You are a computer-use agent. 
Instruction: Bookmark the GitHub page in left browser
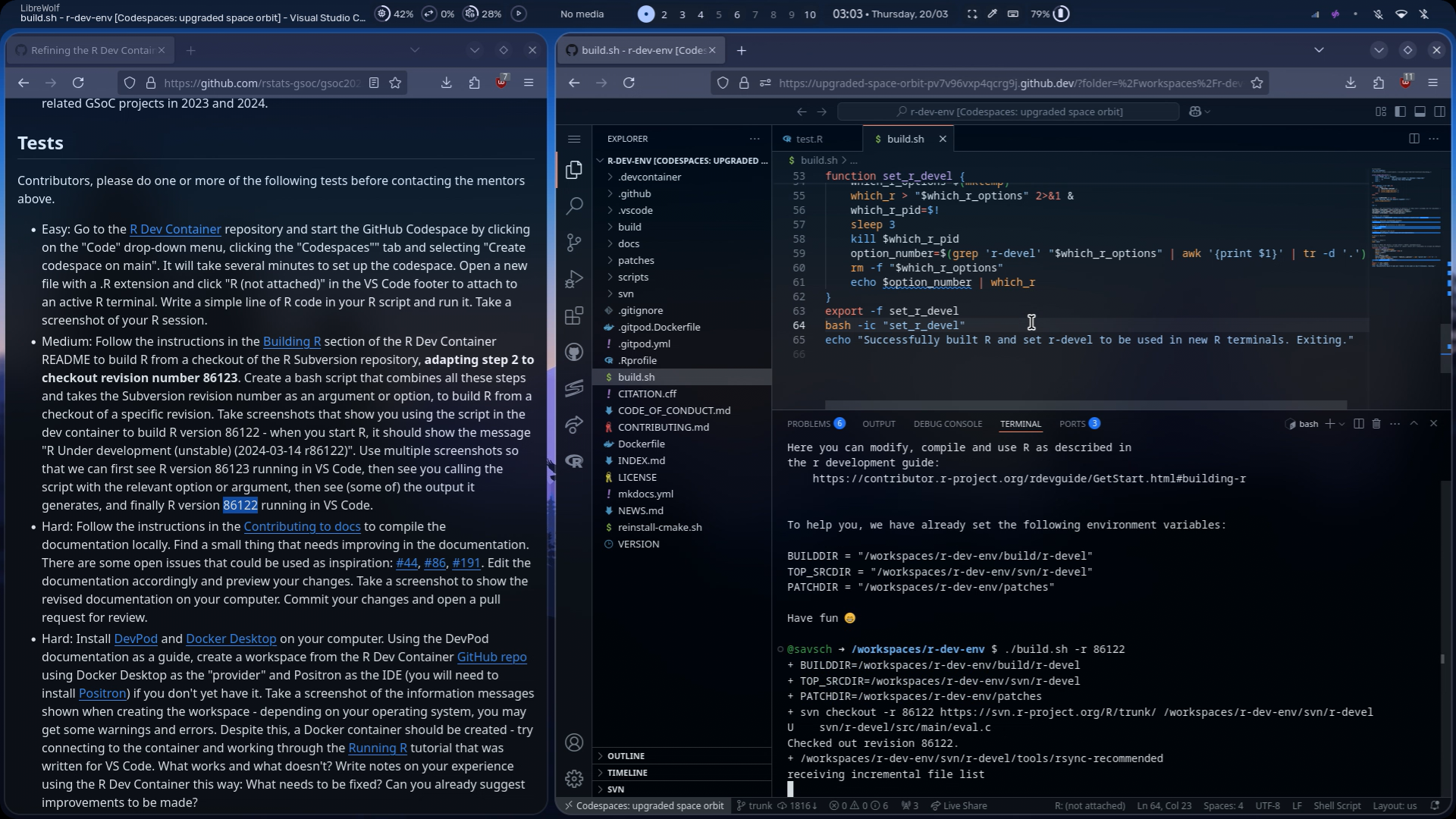coord(395,83)
